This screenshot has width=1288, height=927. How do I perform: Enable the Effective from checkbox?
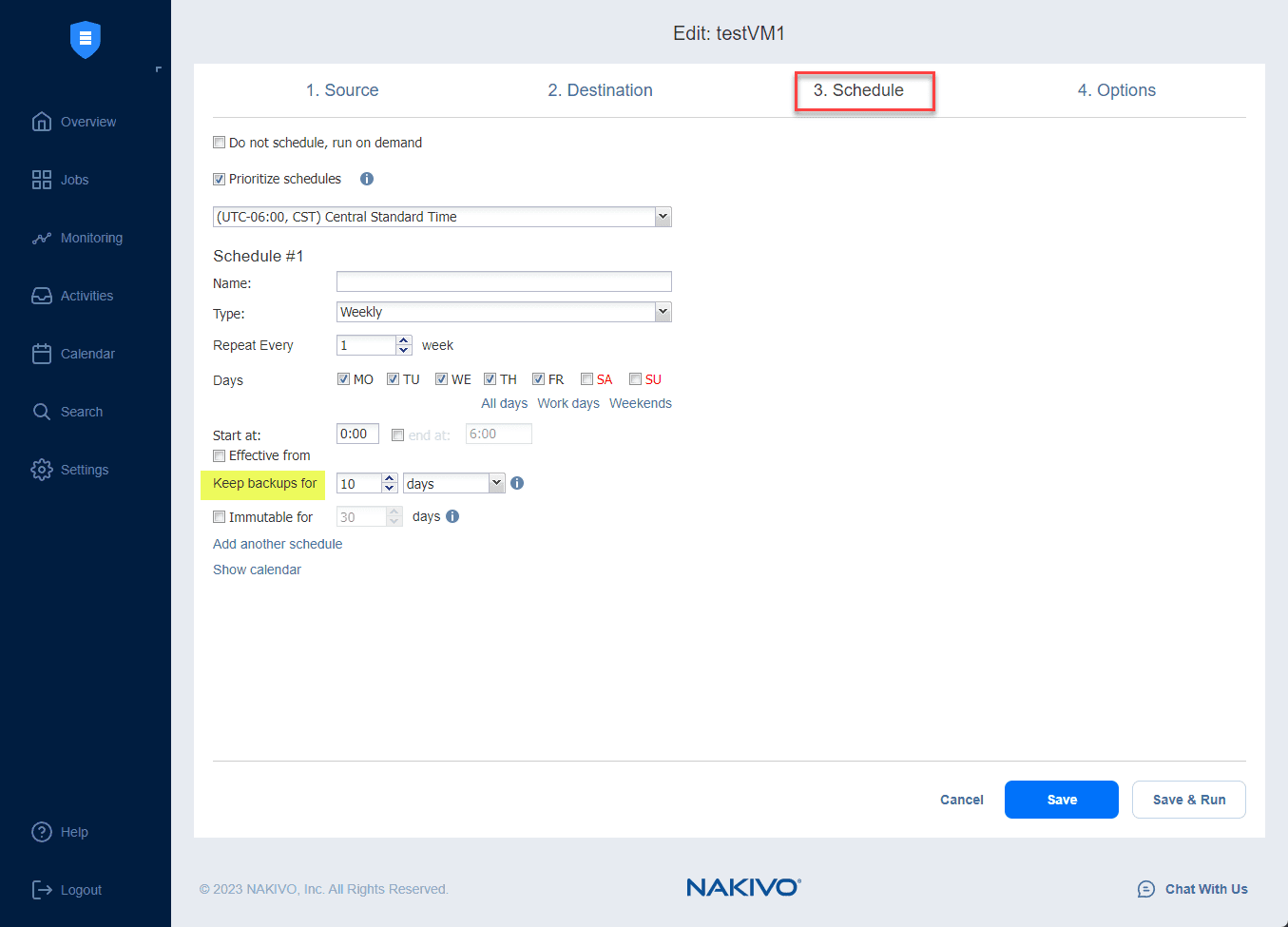click(220, 455)
